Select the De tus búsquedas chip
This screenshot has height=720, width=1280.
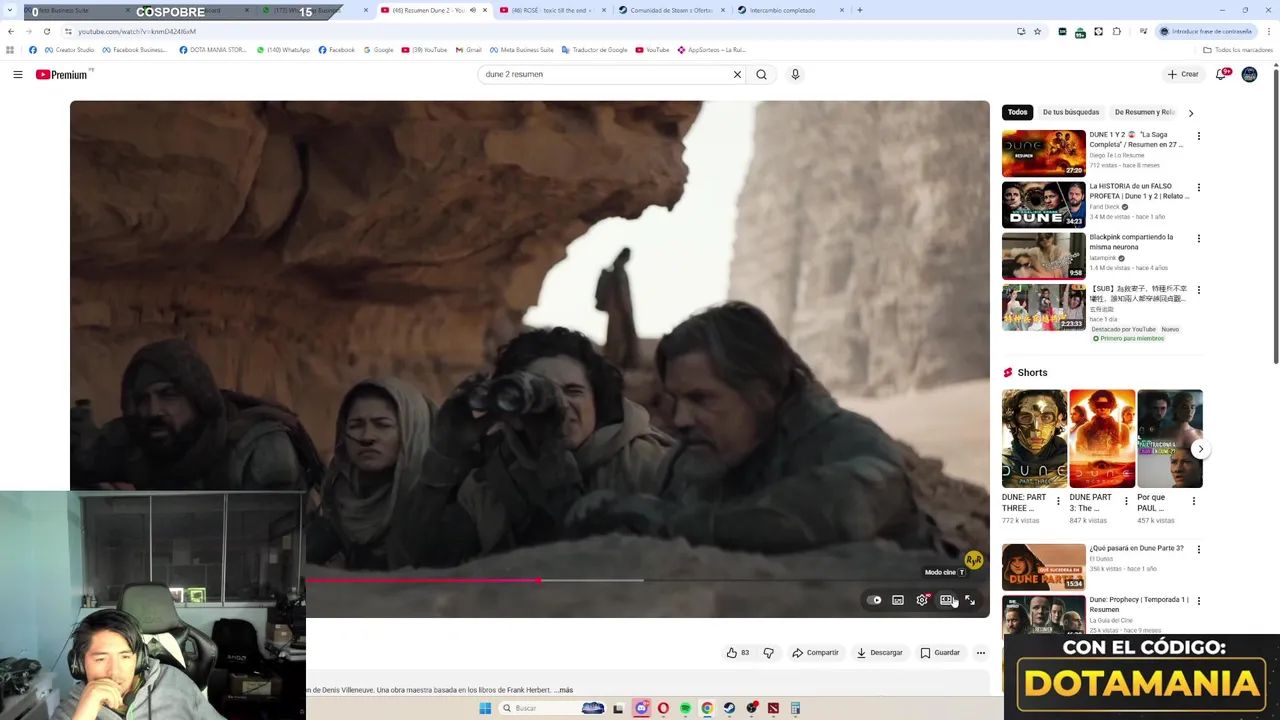[x=1070, y=112]
